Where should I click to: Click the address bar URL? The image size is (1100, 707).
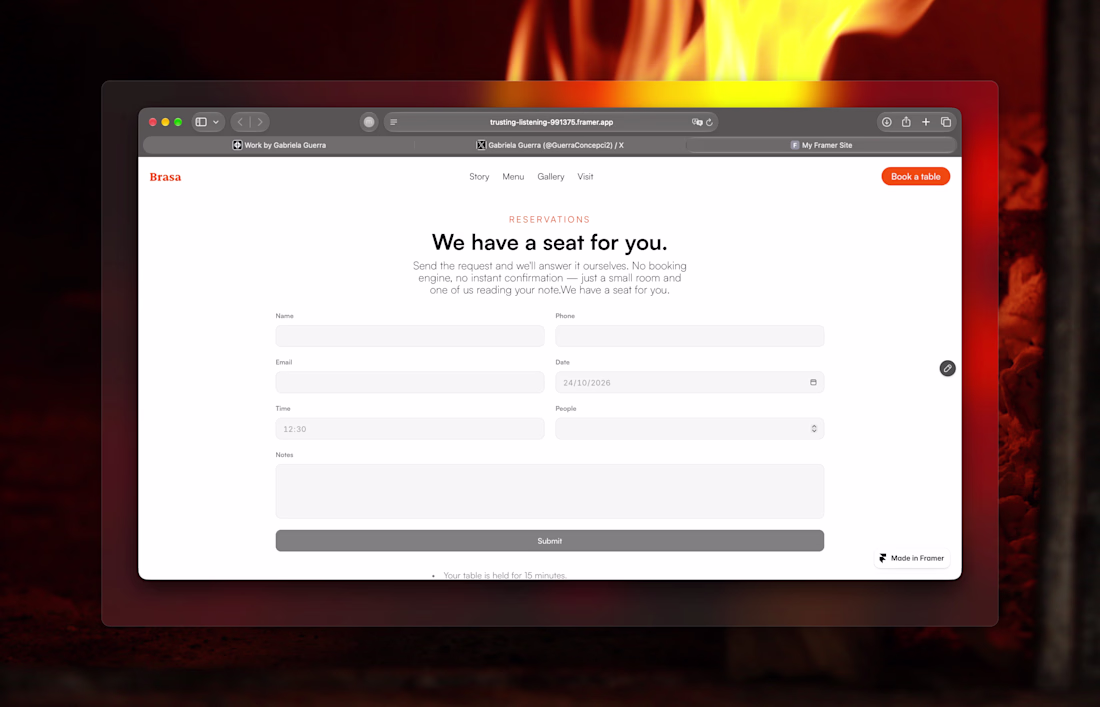551,122
